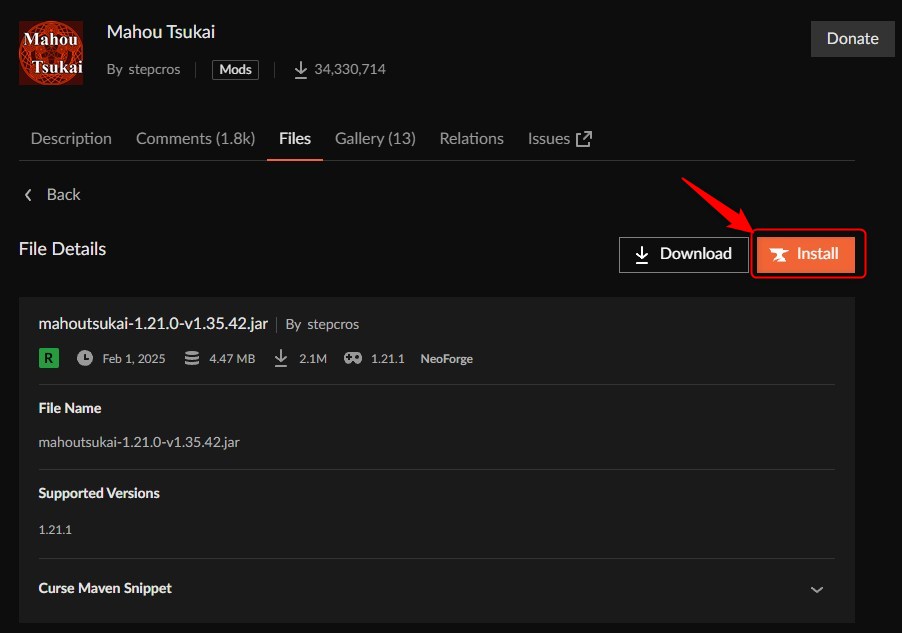Click the external link icon beside Issues
The image size is (902, 633).
584,139
